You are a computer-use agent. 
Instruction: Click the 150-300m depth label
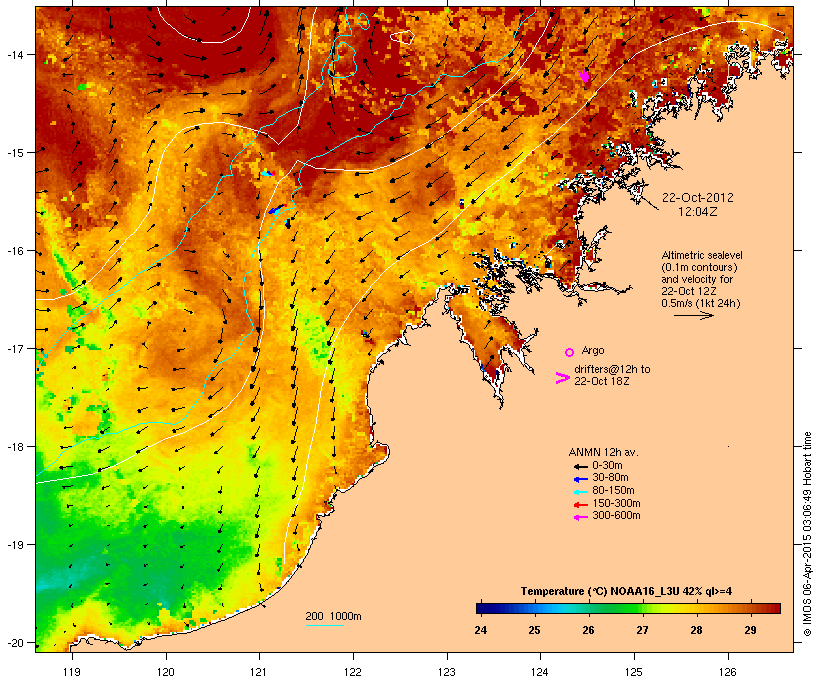click(x=616, y=503)
